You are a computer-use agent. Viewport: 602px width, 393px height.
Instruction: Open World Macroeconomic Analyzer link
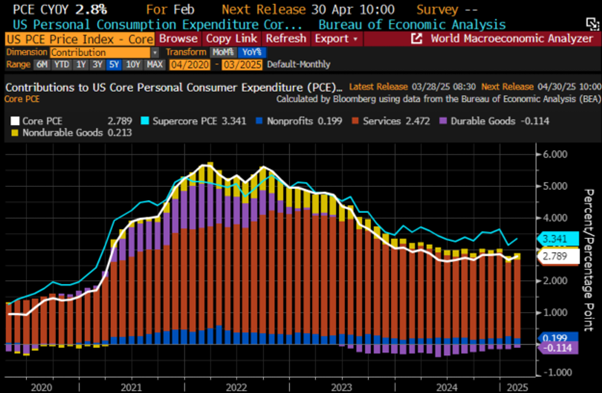click(x=511, y=39)
